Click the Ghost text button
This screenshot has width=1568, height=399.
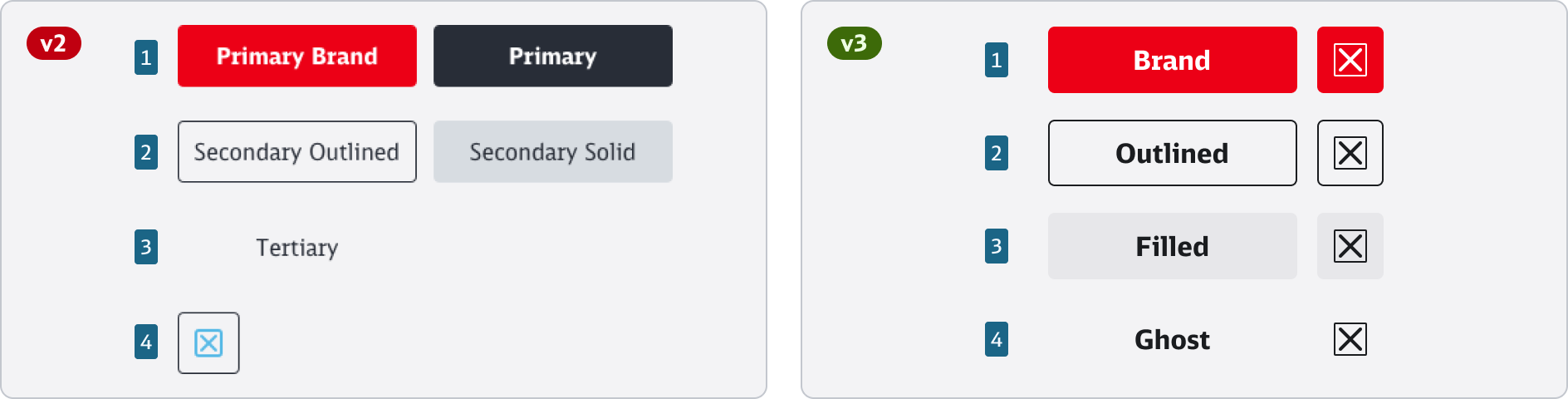point(1172,339)
